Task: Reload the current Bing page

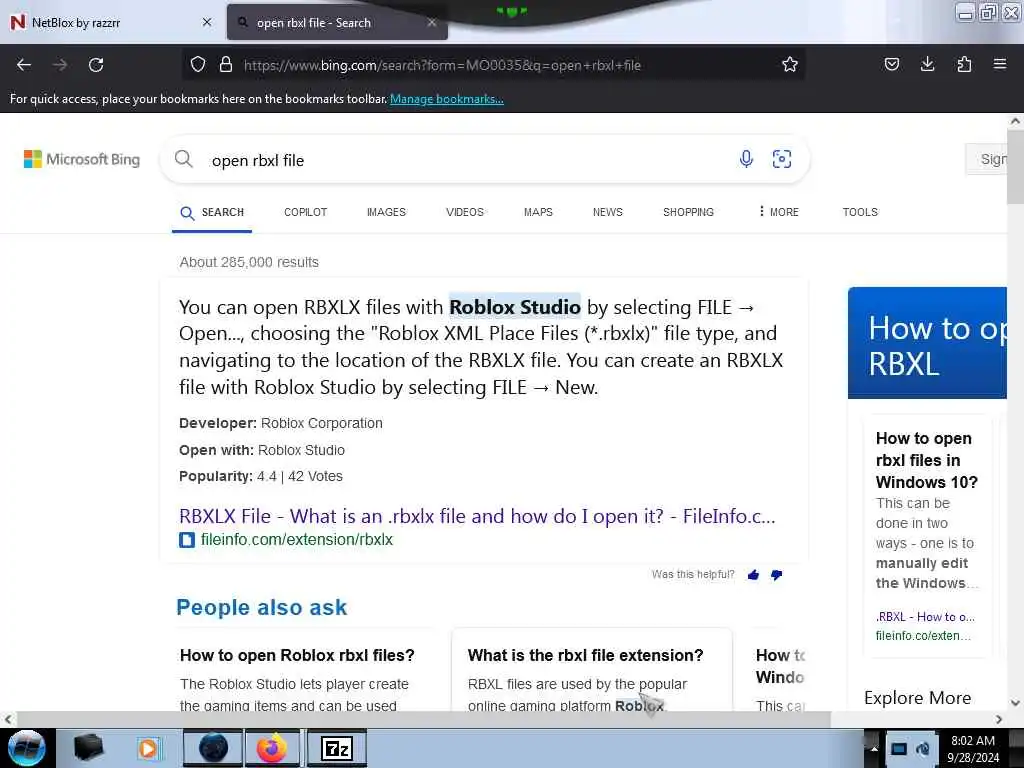Action: 96,65
